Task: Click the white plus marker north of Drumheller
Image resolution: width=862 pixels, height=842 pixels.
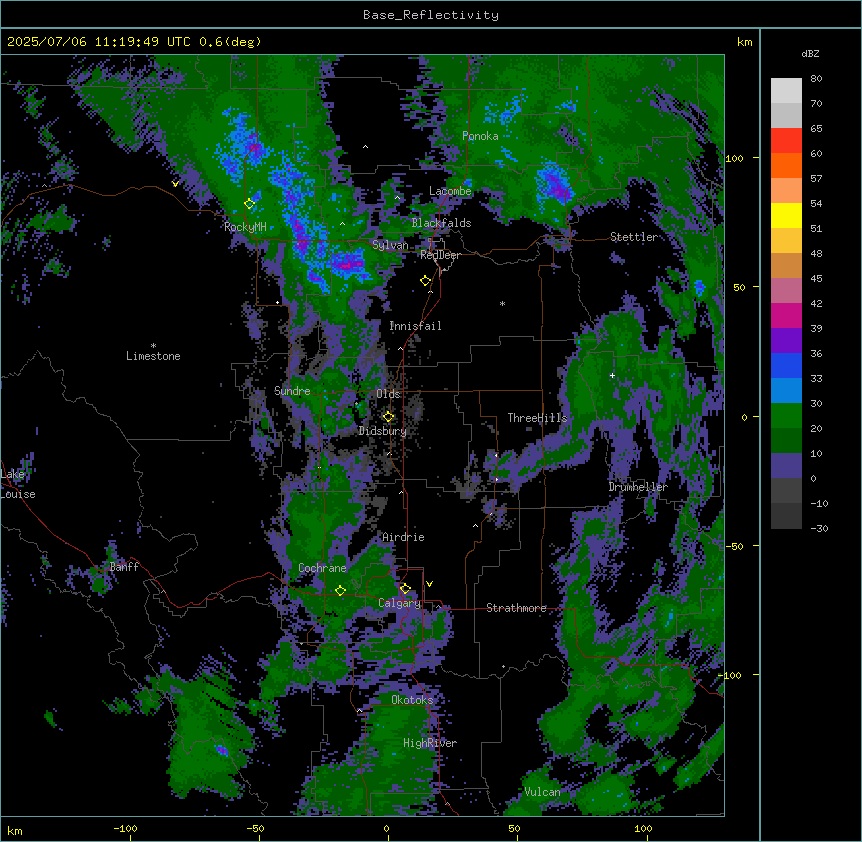Action: coord(612,375)
